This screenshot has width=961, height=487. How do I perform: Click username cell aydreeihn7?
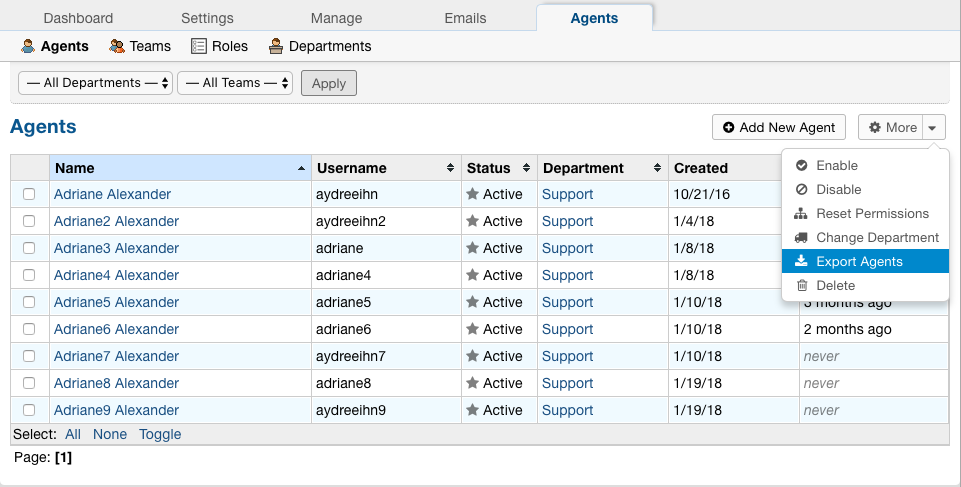[x=351, y=357]
